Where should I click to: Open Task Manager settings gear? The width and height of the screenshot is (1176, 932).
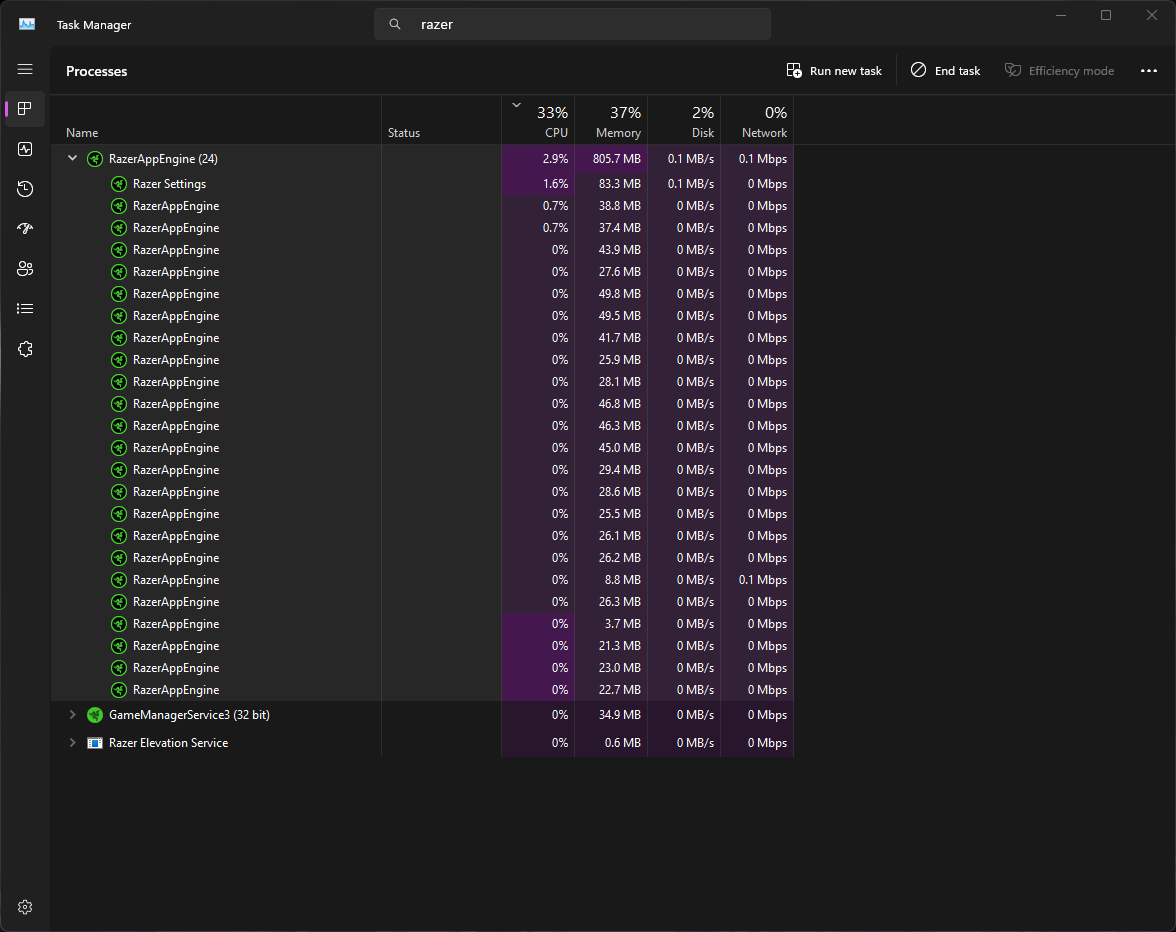pyautogui.click(x=25, y=907)
